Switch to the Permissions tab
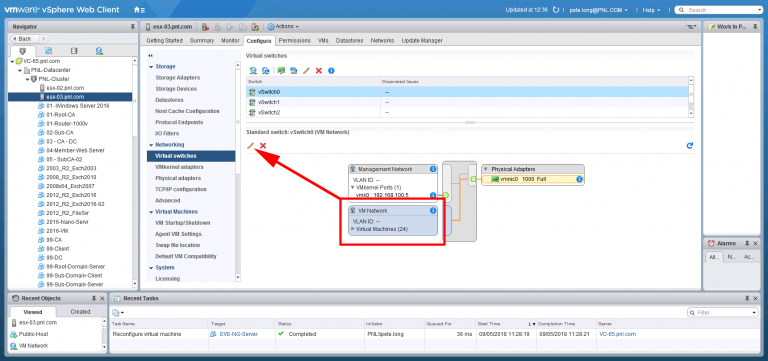Screen dimensions: 768x361 point(294,41)
